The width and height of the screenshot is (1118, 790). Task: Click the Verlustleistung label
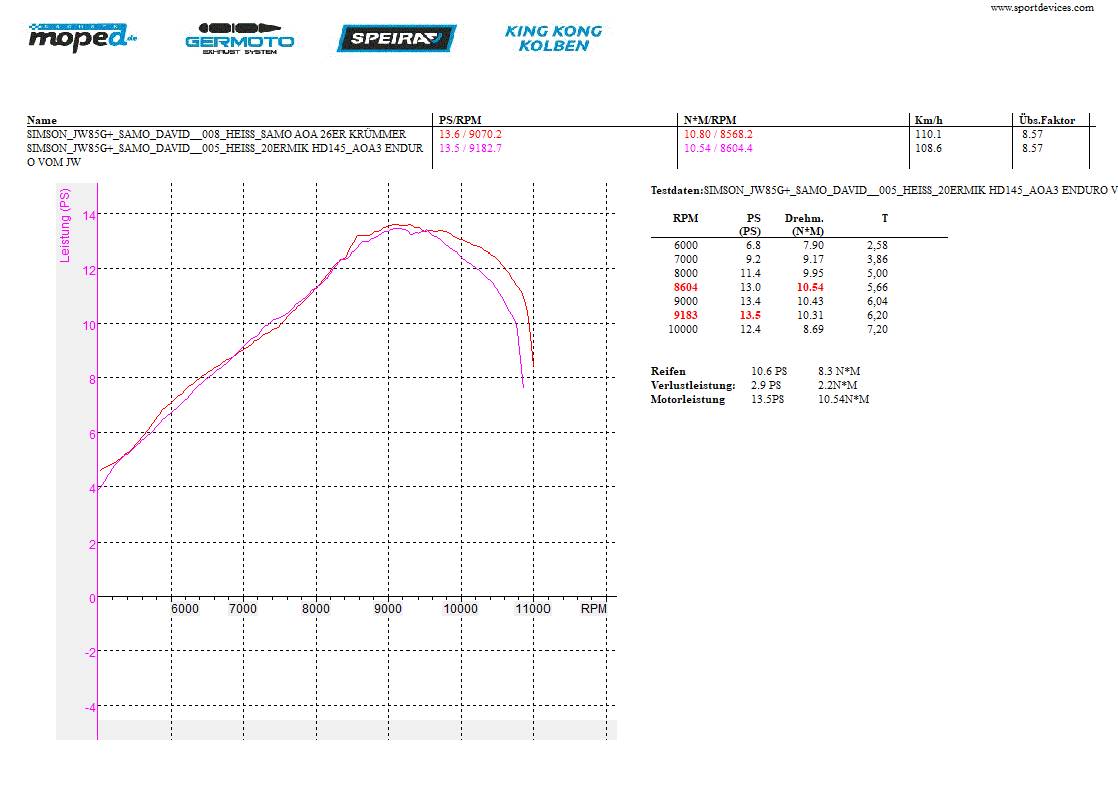click(693, 385)
